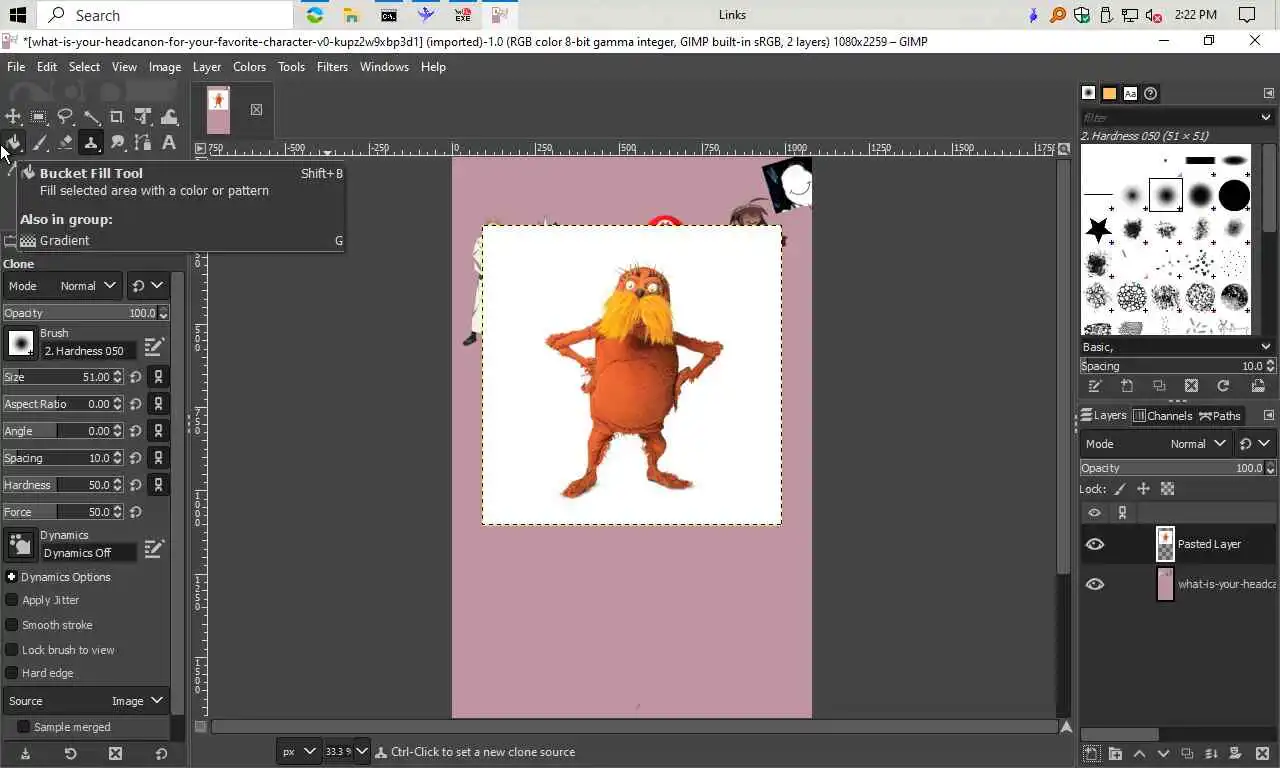Viewport: 1280px width, 768px height.
Task: Delete brush in Brushes panel
Action: coord(1191,386)
